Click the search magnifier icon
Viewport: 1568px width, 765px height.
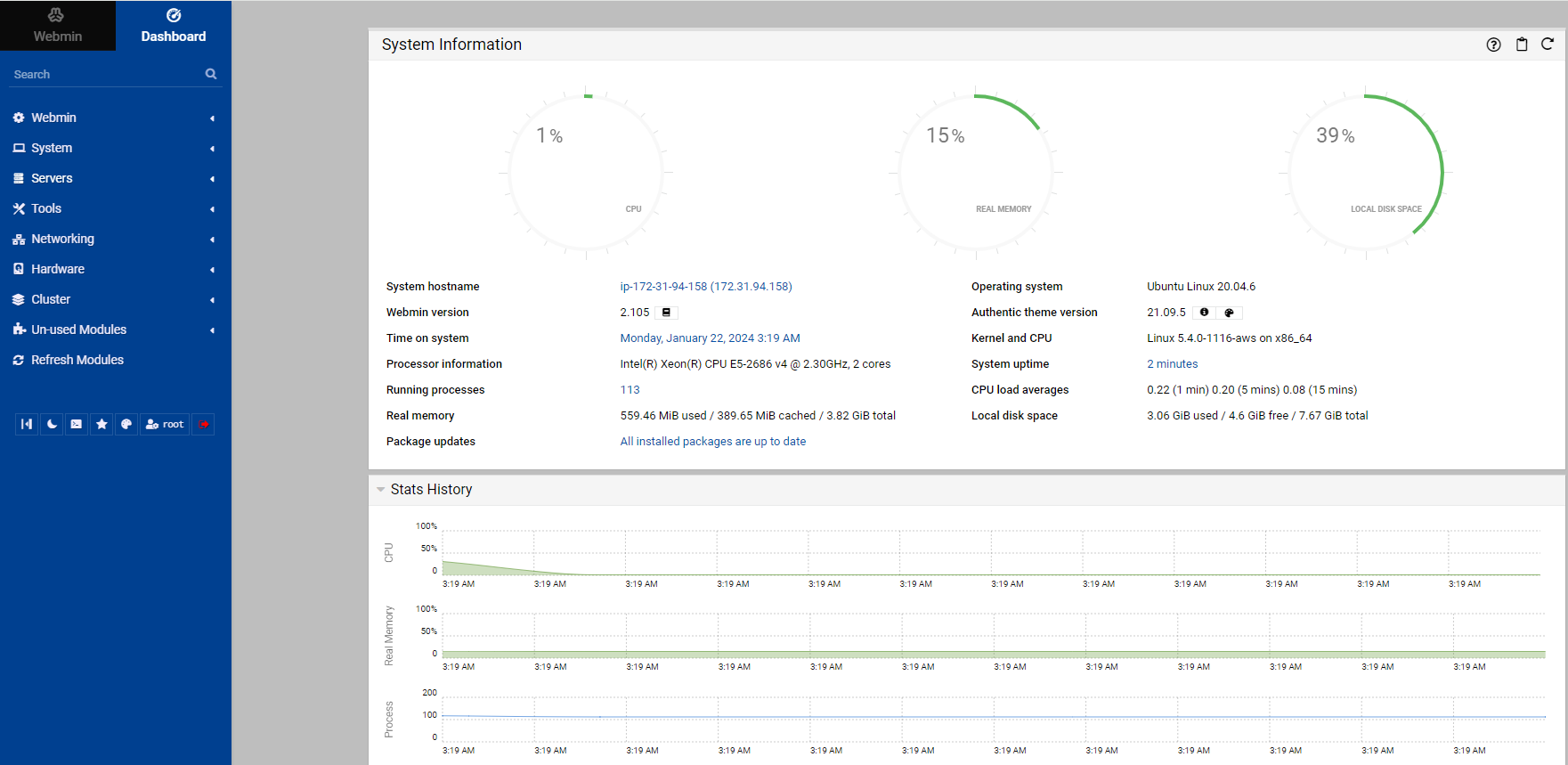point(211,74)
